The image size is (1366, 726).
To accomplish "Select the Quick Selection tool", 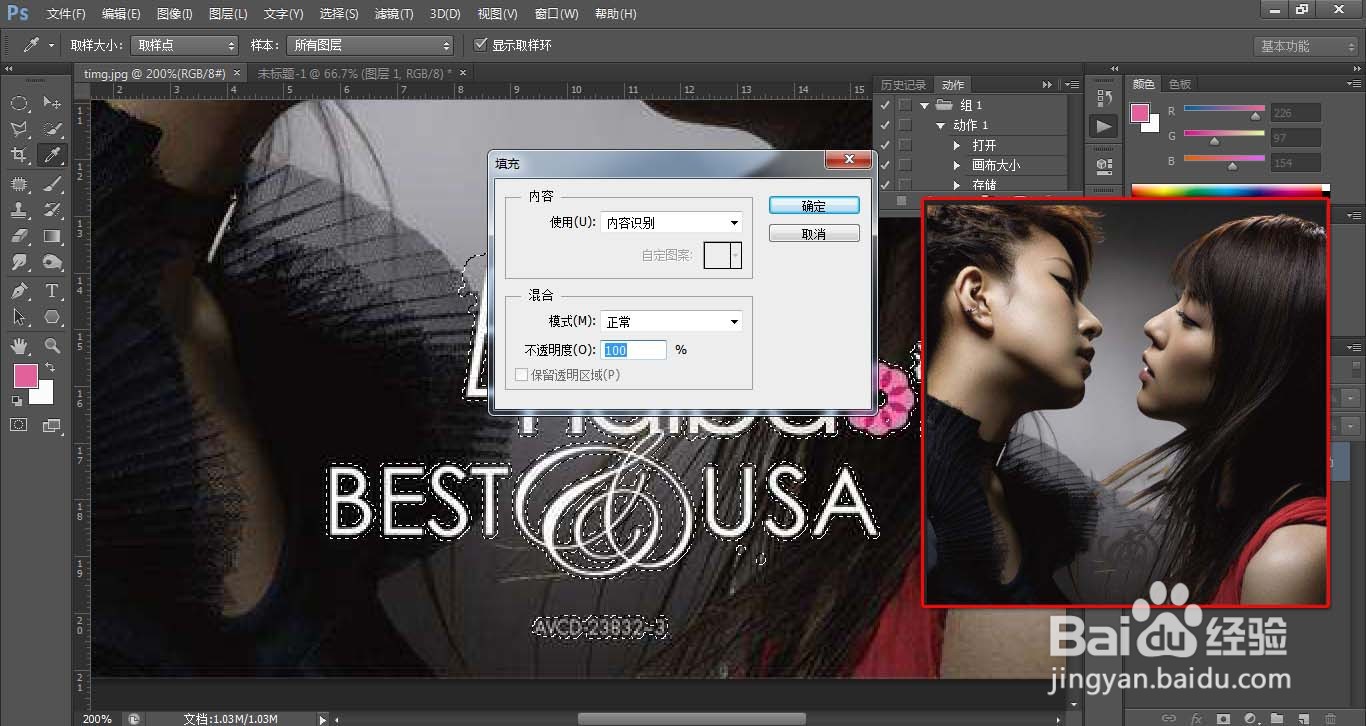I will [52, 129].
